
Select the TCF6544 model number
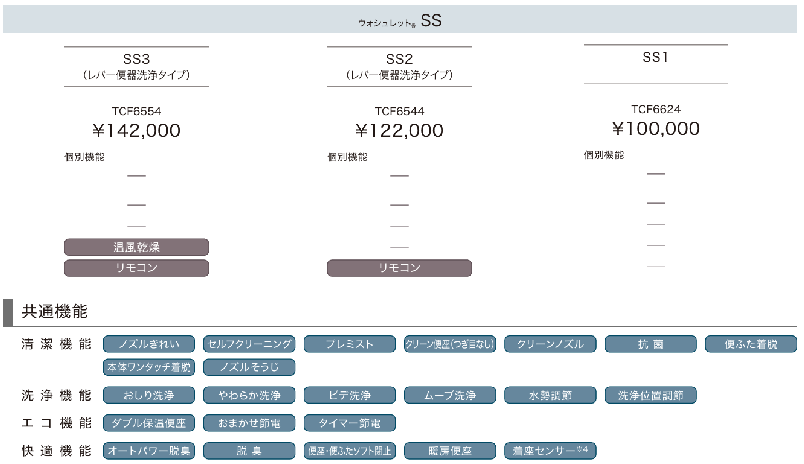(399, 111)
